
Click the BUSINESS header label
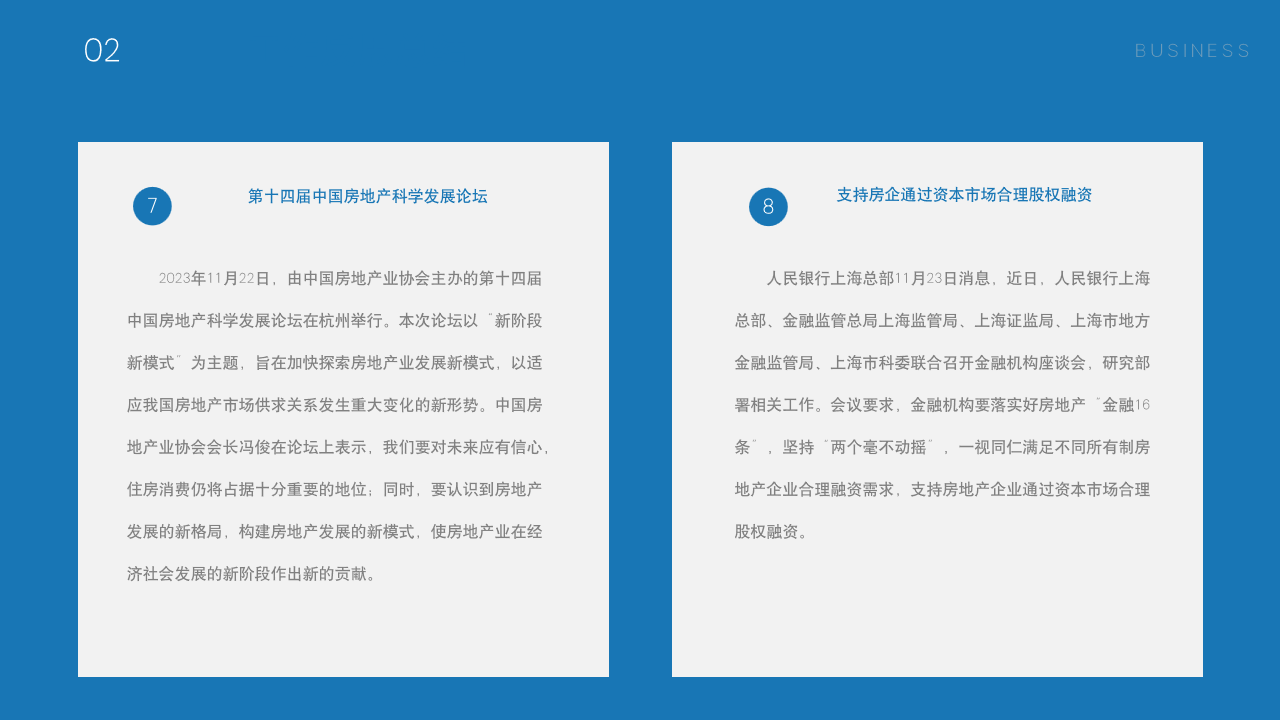pos(1192,51)
